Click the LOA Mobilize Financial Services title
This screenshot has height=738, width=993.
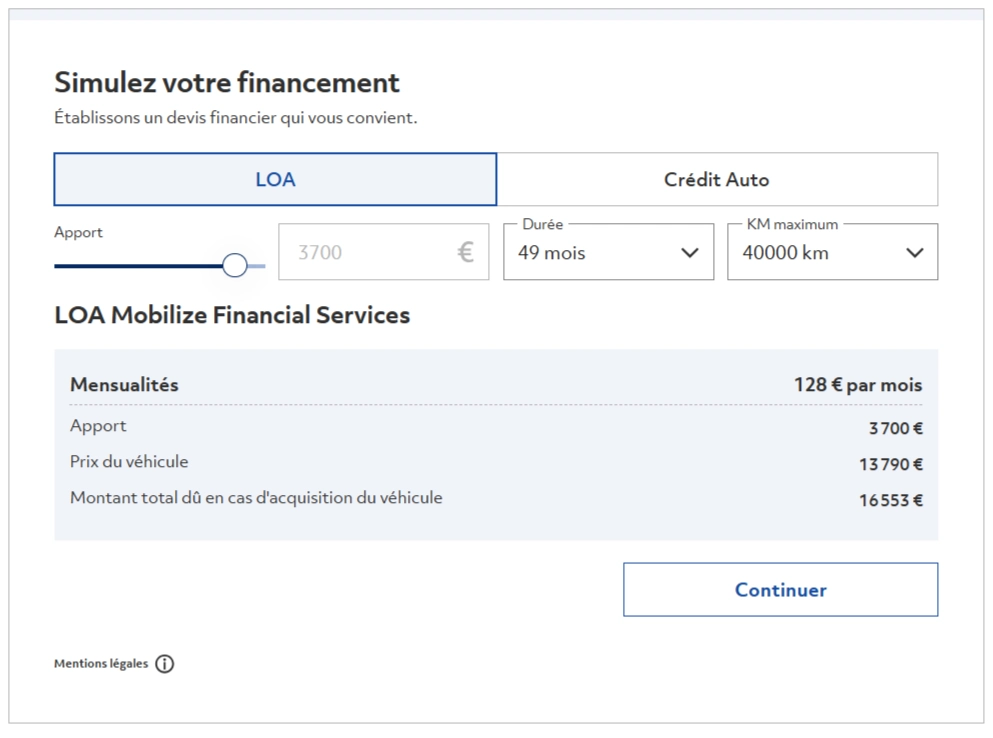tap(232, 315)
